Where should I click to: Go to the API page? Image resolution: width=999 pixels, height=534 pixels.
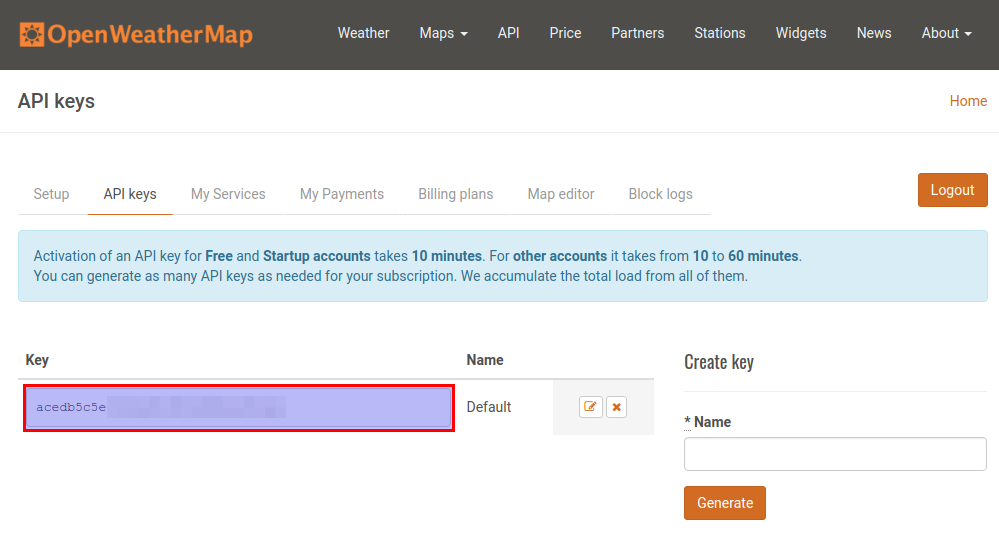click(508, 33)
